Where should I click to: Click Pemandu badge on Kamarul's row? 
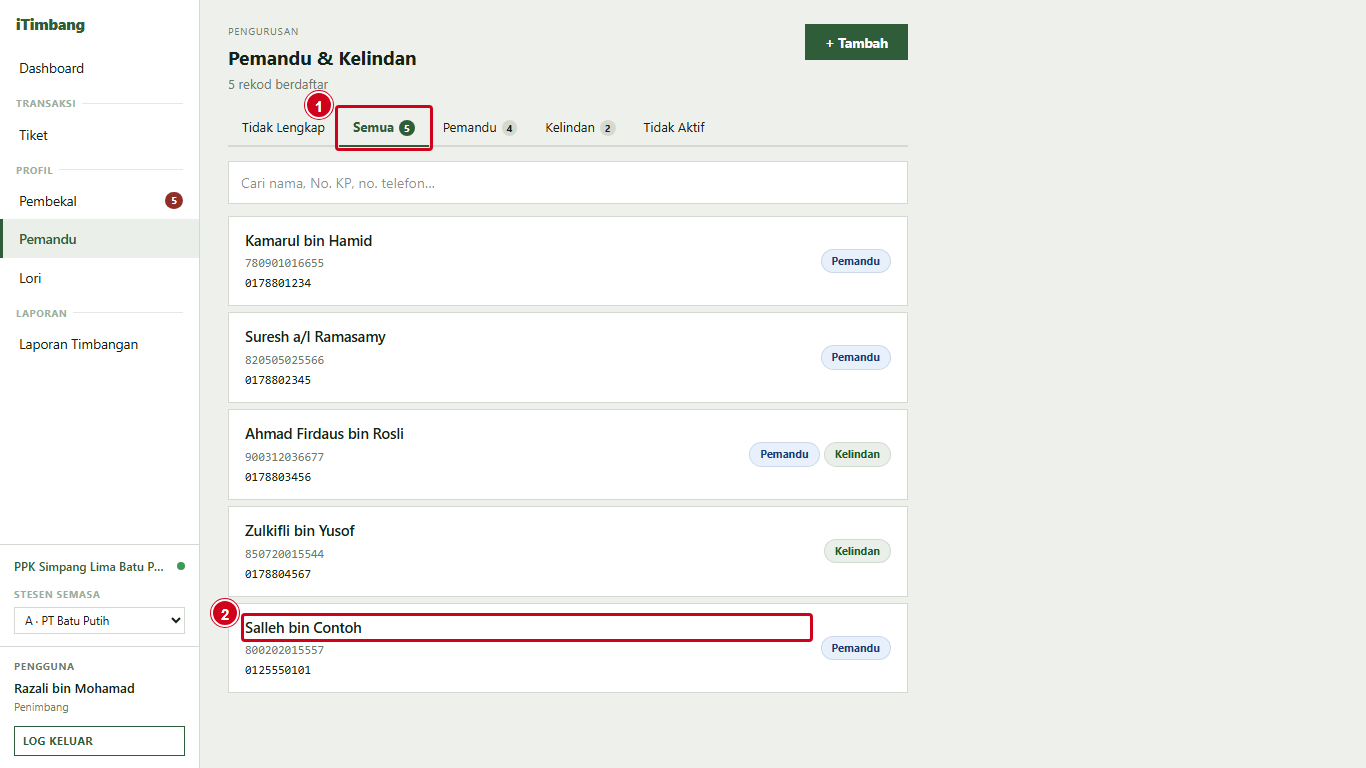[856, 261]
